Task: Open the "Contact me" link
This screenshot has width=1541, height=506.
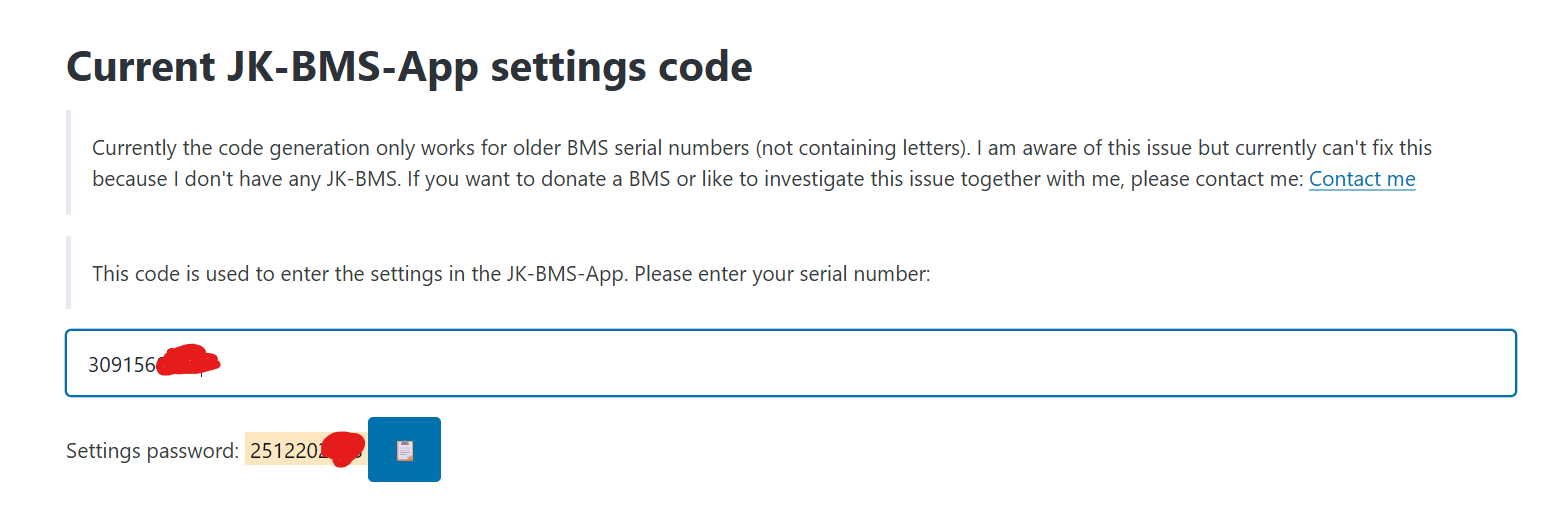Action: coord(1361,179)
